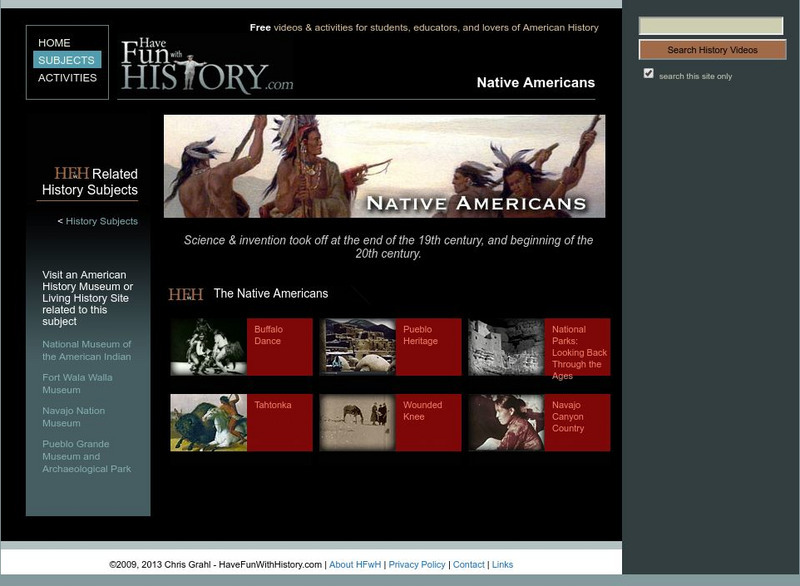Image resolution: width=800 pixels, height=586 pixels.
Task: Toggle the search this site only checkbox
Action: (x=648, y=73)
